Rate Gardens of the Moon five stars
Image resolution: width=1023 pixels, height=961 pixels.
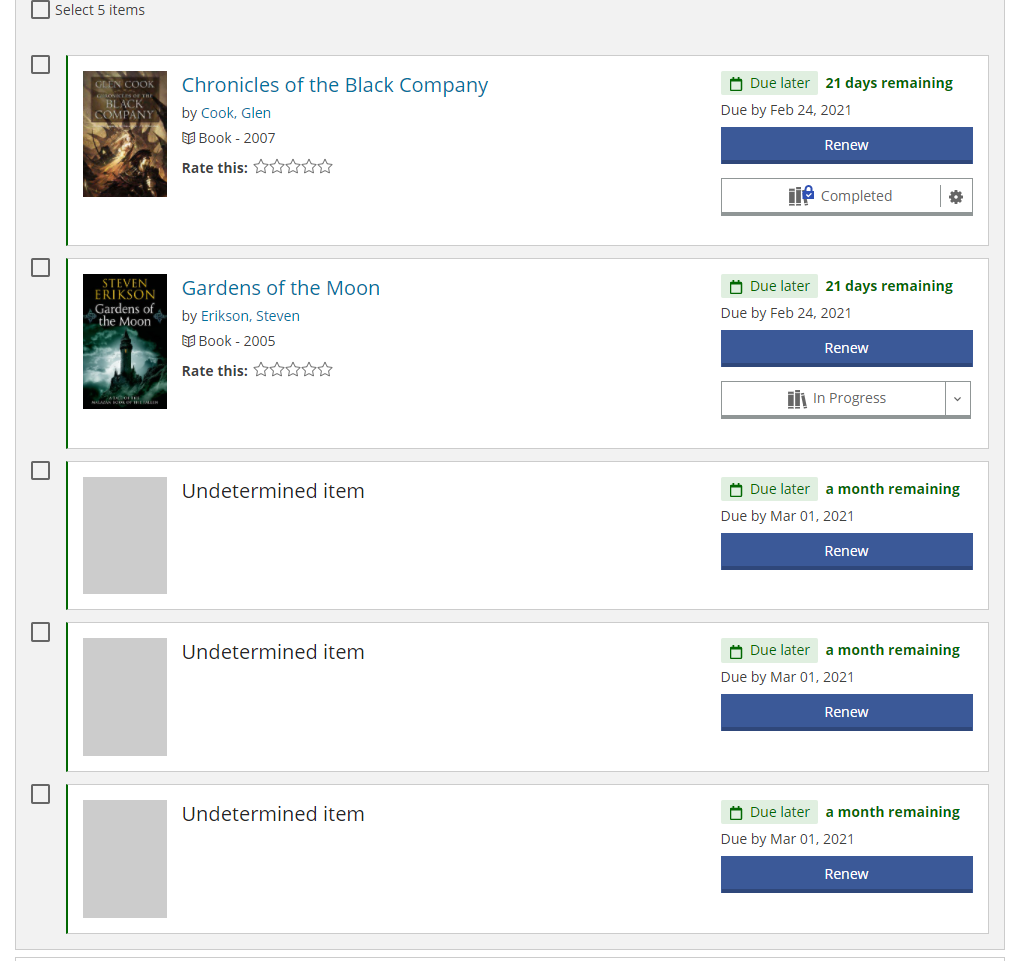coord(325,369)
